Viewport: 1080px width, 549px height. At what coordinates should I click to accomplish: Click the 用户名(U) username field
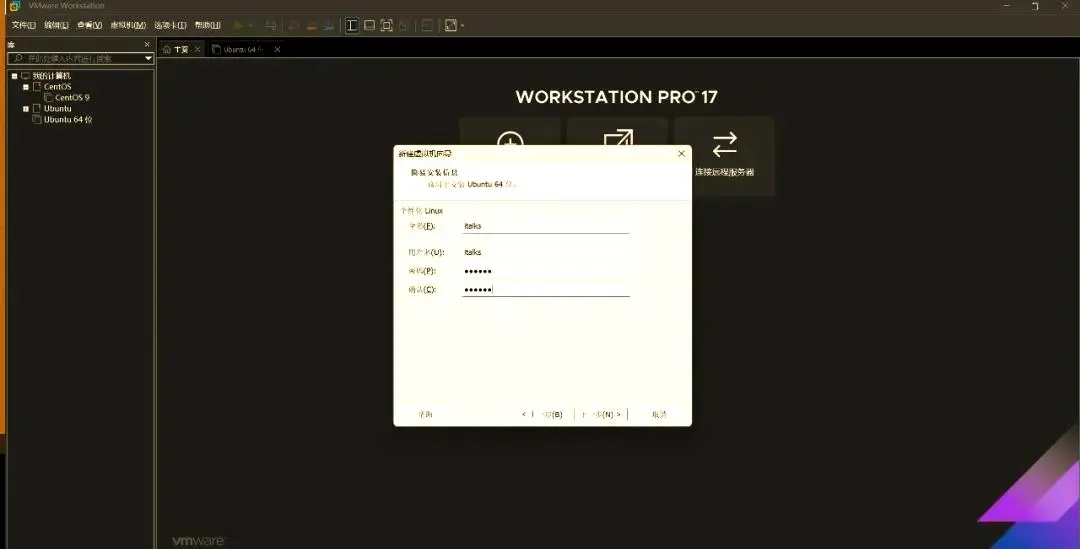[x=546, y=252]
